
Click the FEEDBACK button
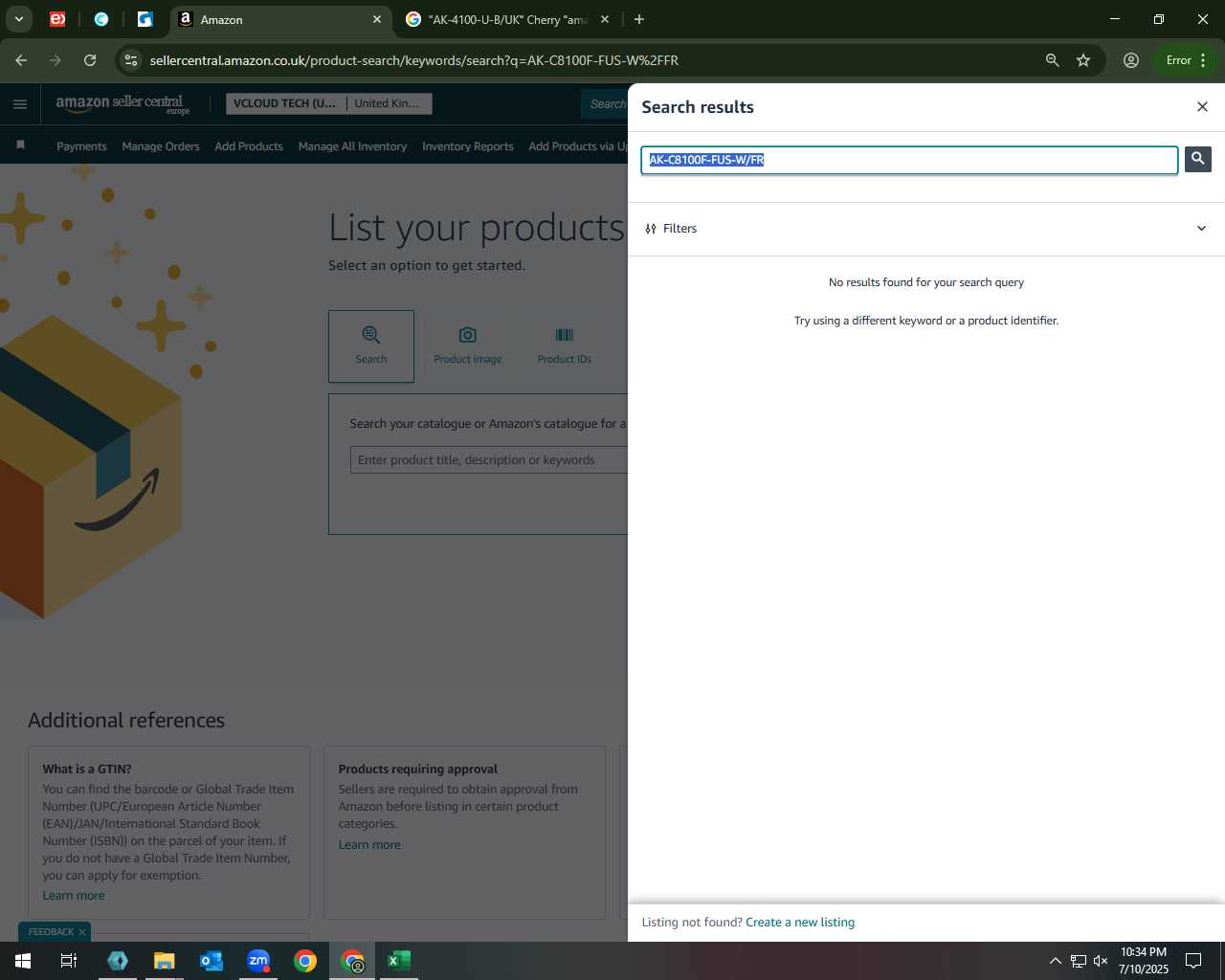point(51,932)
